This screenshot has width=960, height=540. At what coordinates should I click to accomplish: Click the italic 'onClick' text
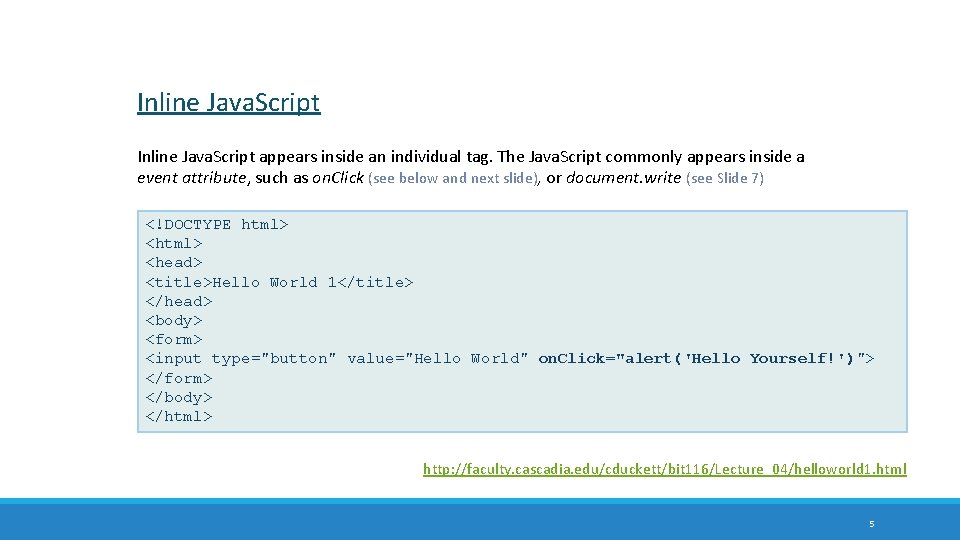338,178
